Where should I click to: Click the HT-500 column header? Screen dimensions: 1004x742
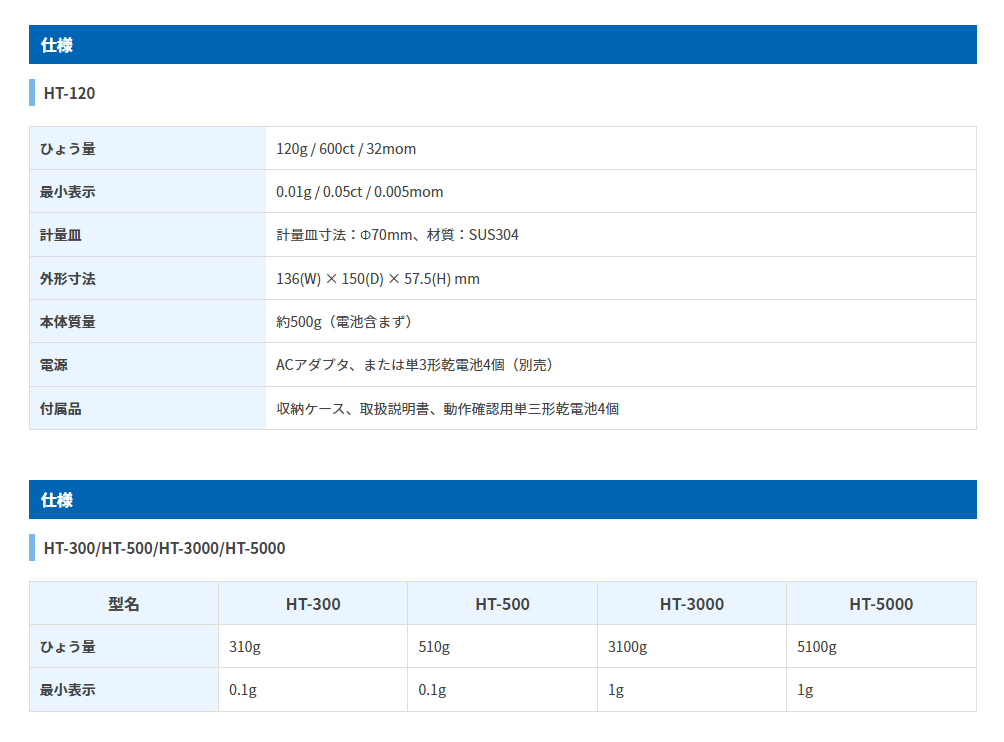pos(502,604)
